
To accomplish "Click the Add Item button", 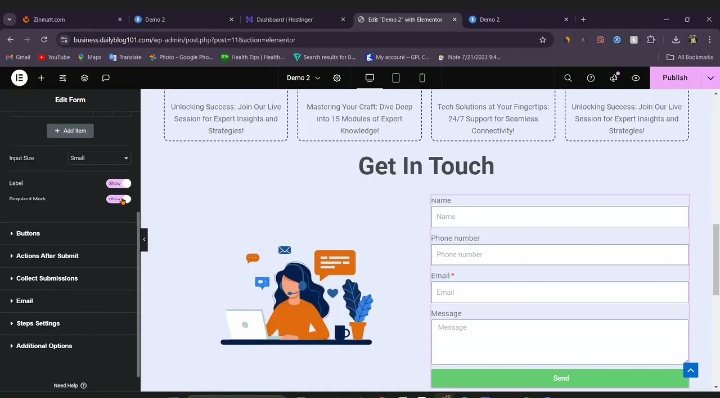I will tap(70, 131).
